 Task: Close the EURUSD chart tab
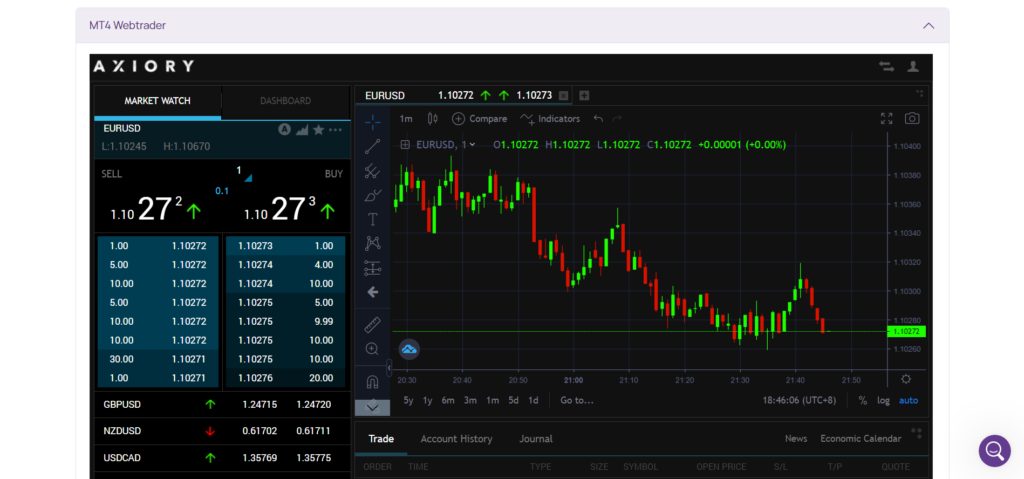tap(564, 95)
